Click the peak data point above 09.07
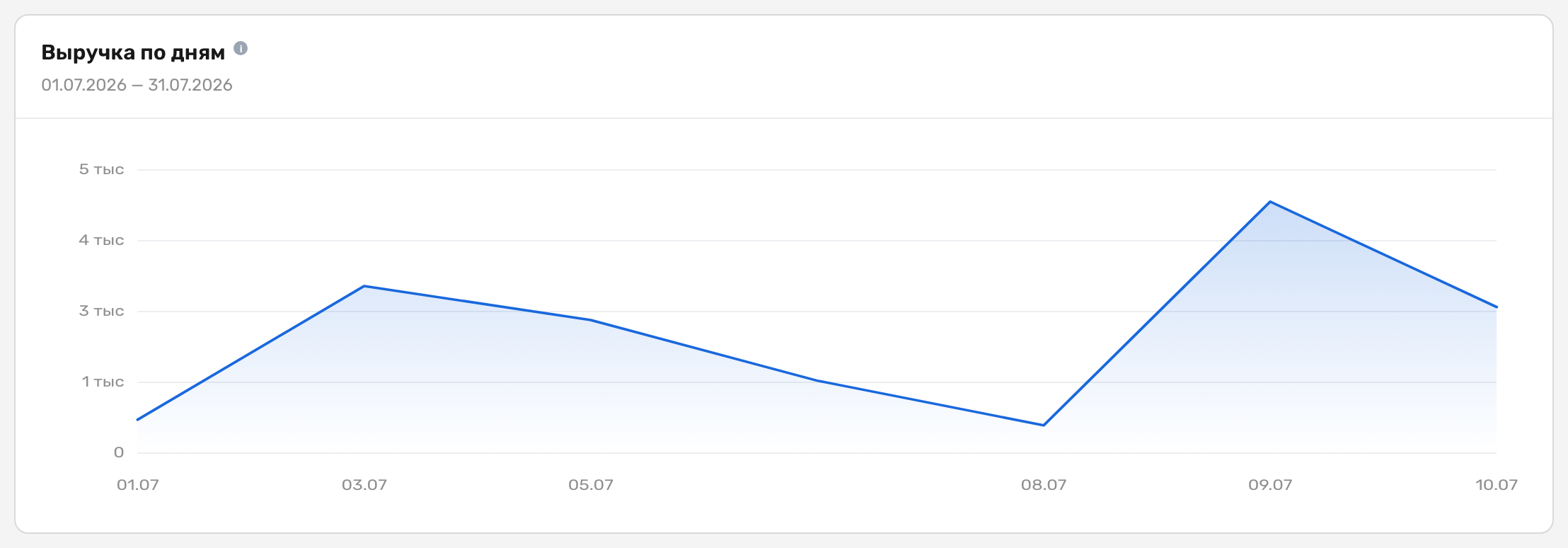 [1270, 202]
